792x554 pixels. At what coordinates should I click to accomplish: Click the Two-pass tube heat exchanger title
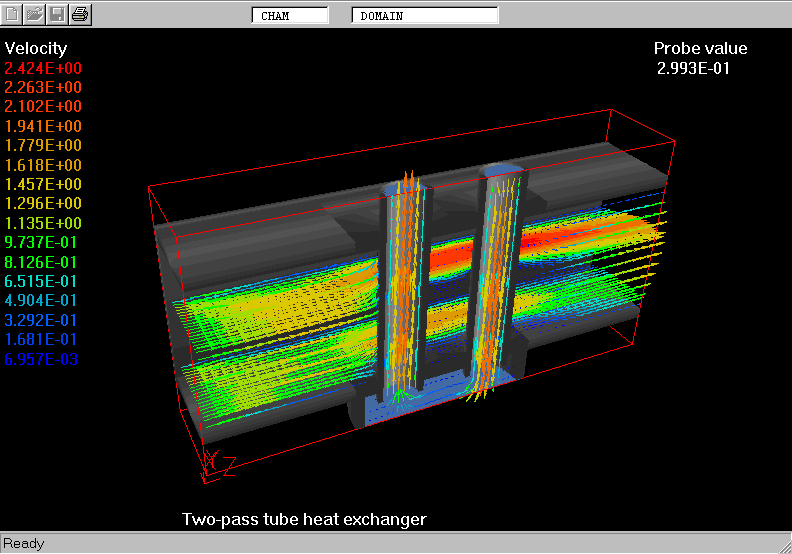(304, 519)
